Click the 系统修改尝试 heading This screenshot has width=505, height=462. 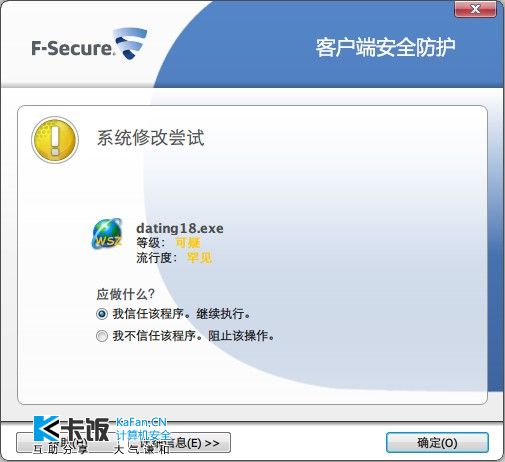point(151,138)
